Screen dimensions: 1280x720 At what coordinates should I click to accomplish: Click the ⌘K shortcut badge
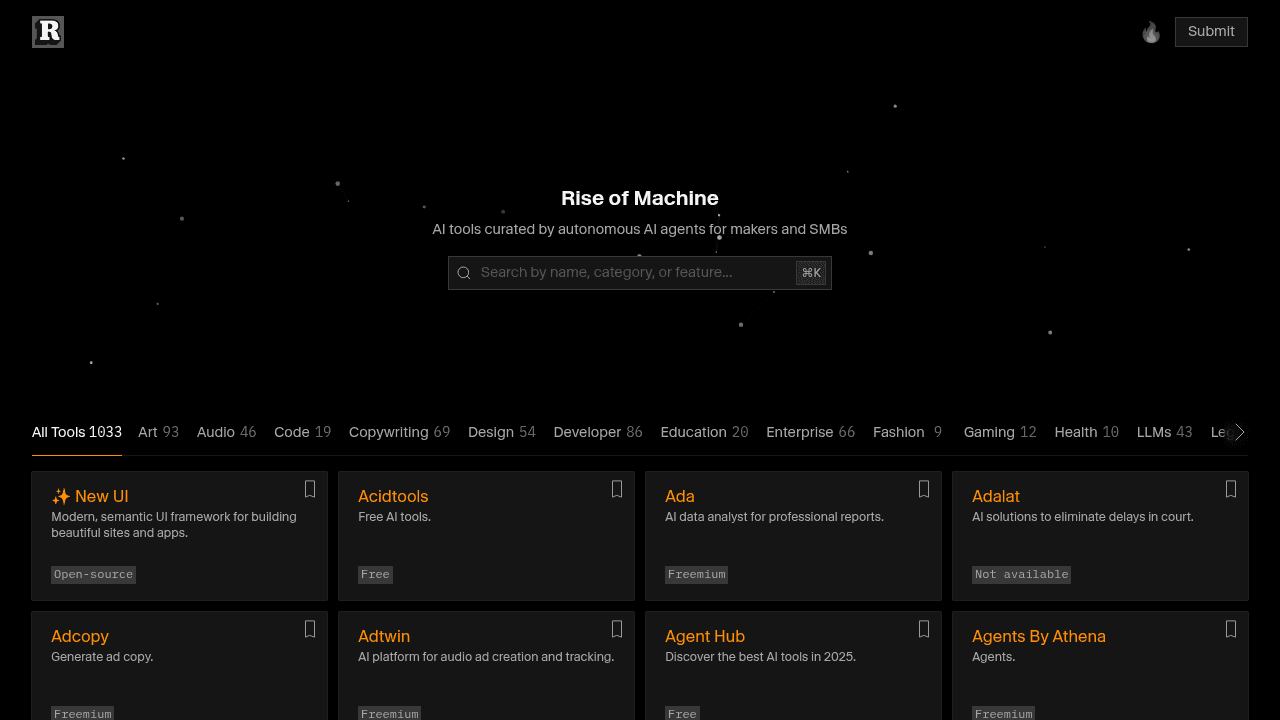pos(811,272)
